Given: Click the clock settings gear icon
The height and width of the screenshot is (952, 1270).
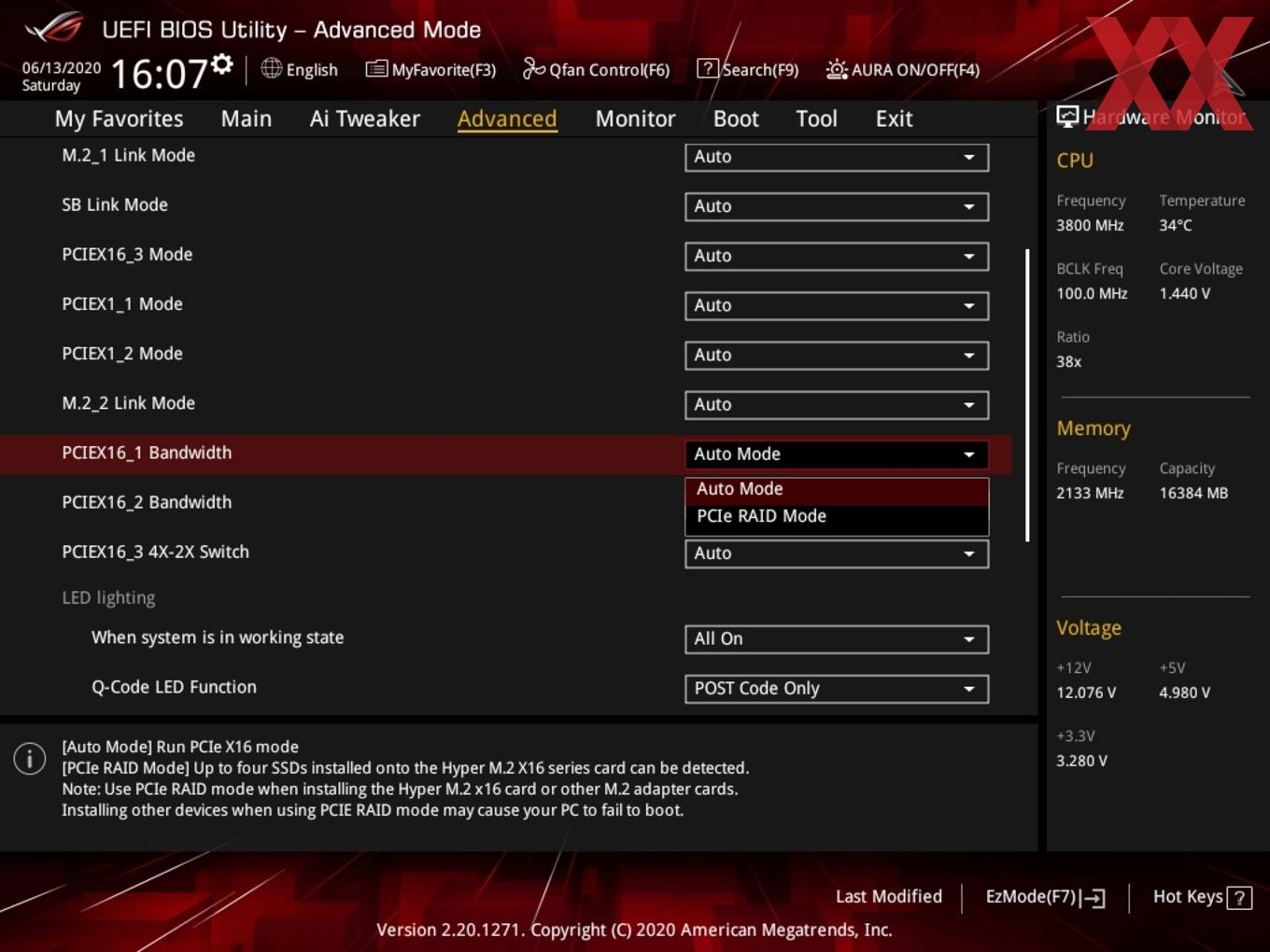Looking at the screenshot, I should (x=222, y=63).
